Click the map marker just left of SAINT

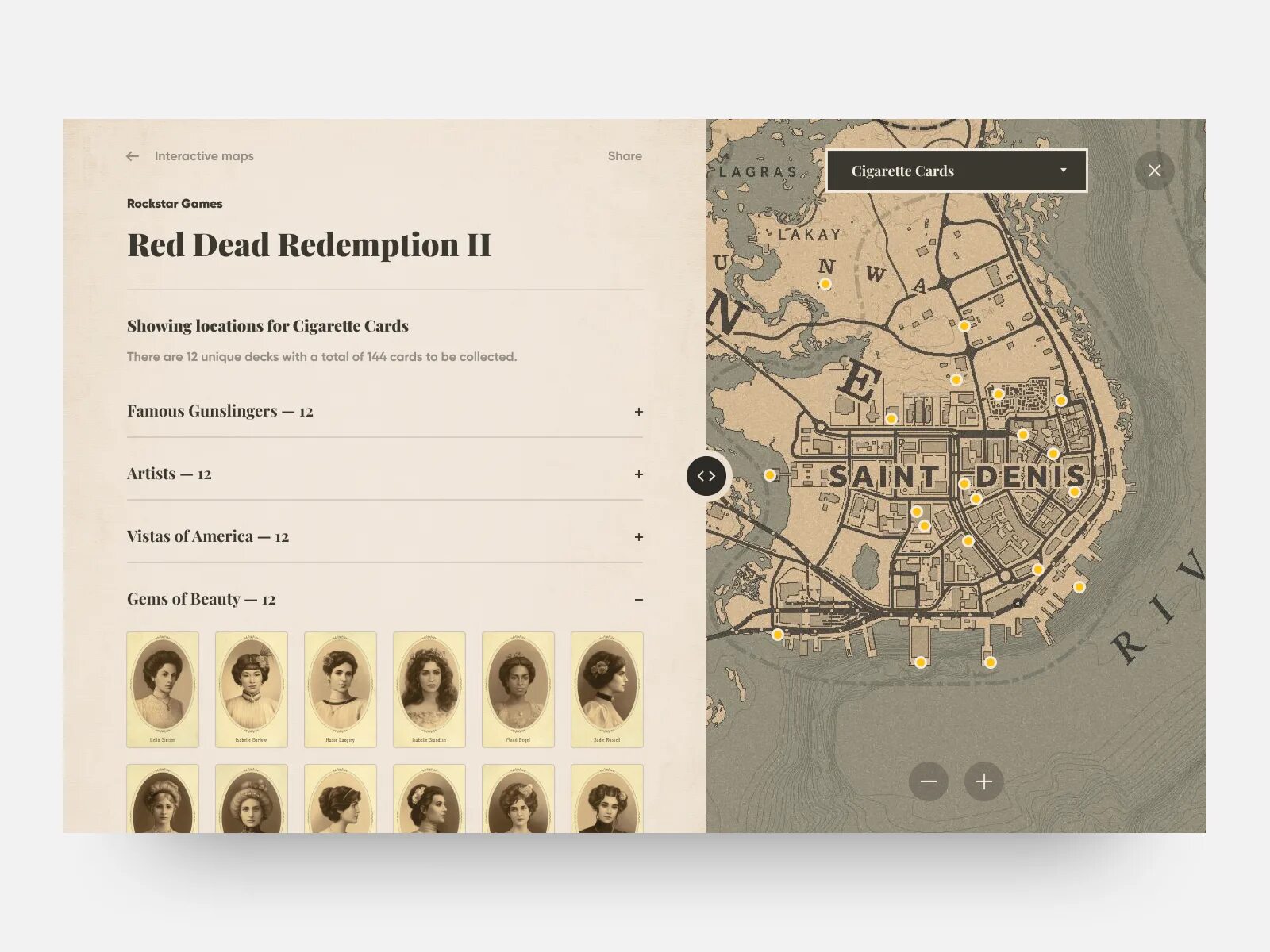pyautogui.click(x=769, y=475)
